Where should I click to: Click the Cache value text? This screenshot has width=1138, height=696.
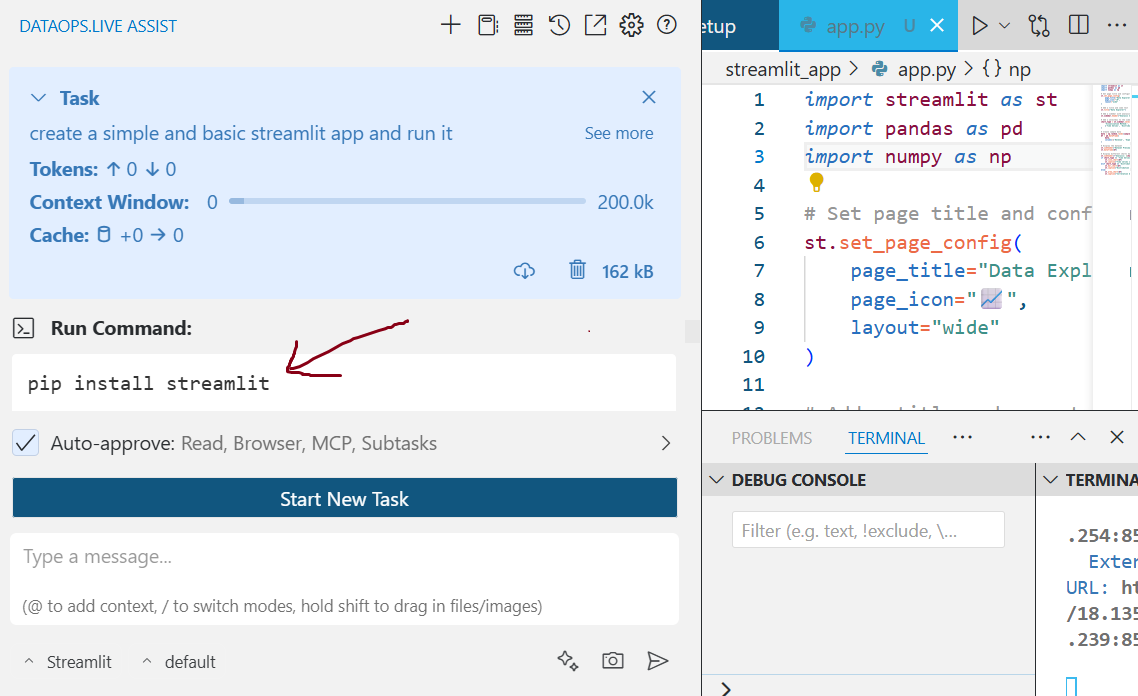pos(107,235)
